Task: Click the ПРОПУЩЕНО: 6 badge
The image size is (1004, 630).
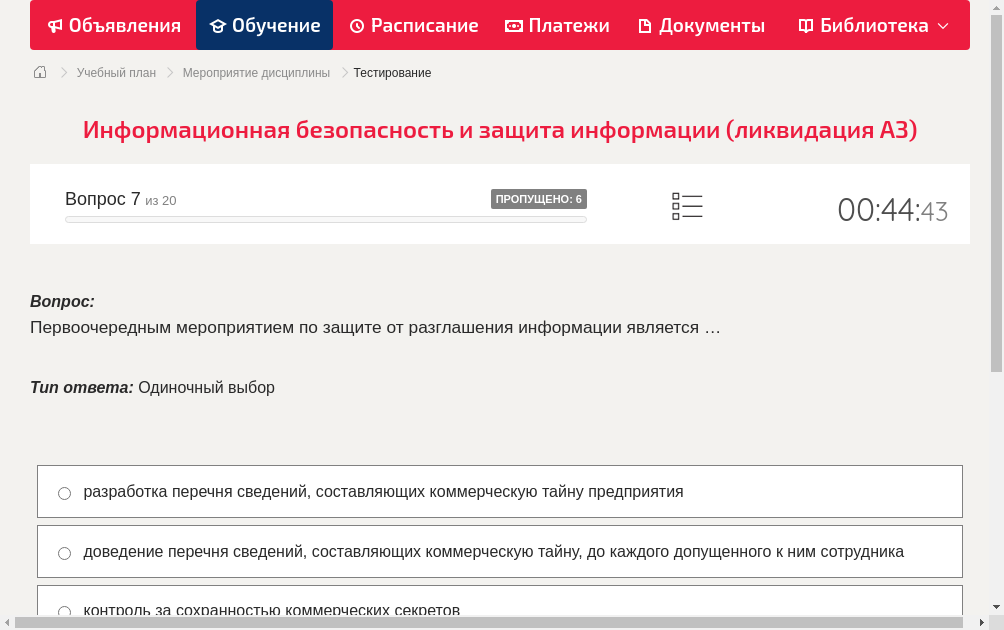Action: [540, 199]
